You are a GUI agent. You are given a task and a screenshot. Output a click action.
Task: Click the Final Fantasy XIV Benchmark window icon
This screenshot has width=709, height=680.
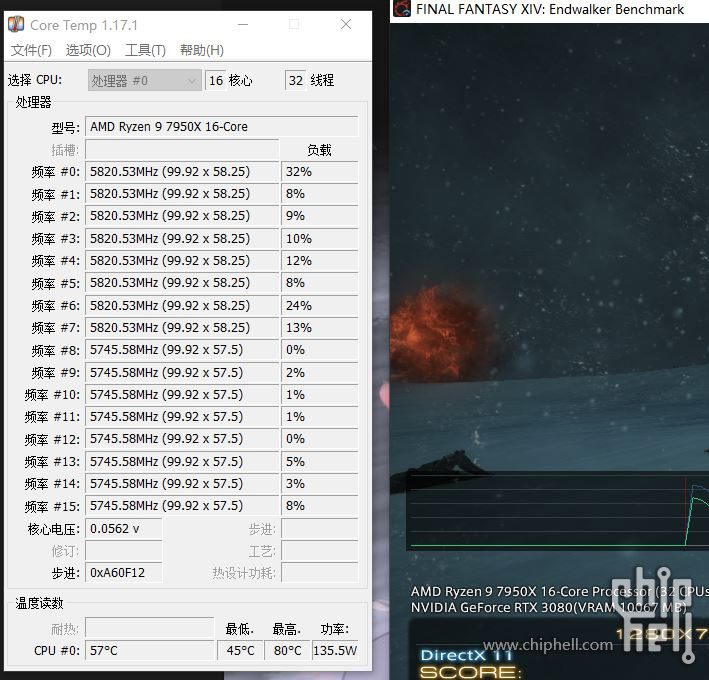point(402,9)
